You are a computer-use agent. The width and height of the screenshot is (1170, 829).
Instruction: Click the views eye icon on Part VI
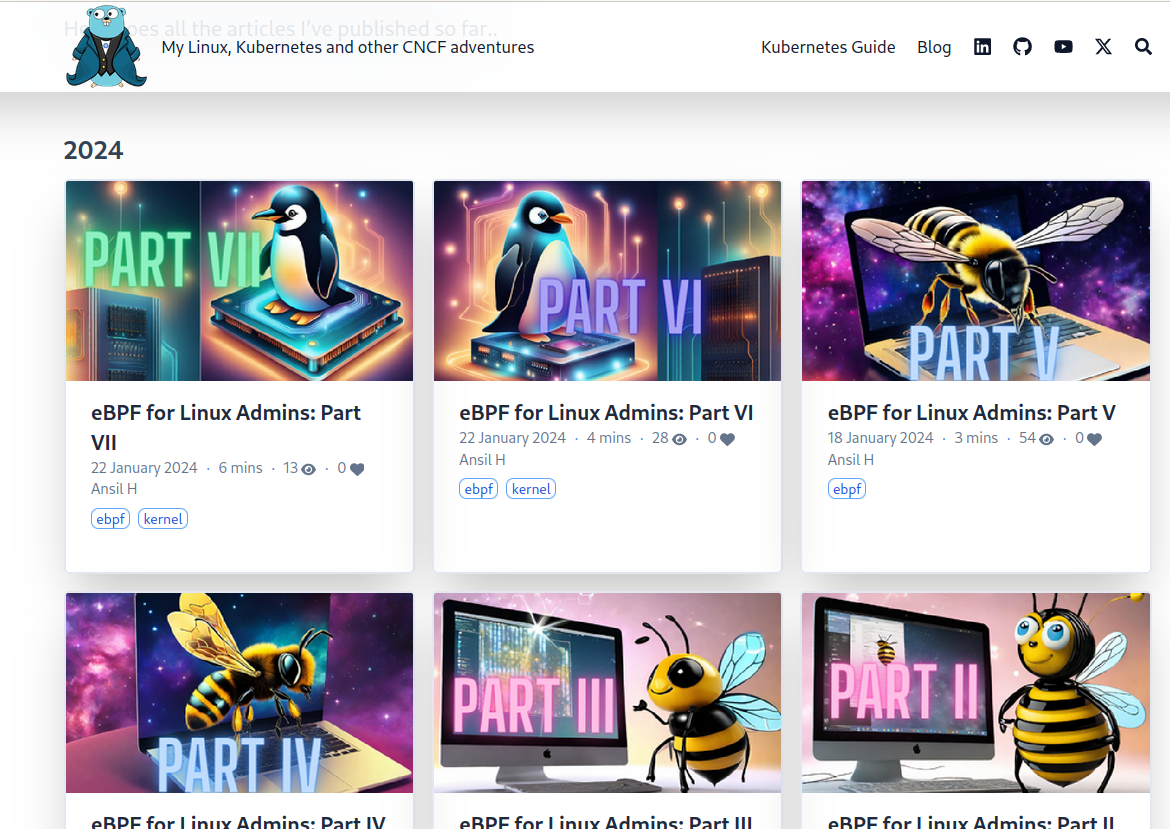click(679, 439)
